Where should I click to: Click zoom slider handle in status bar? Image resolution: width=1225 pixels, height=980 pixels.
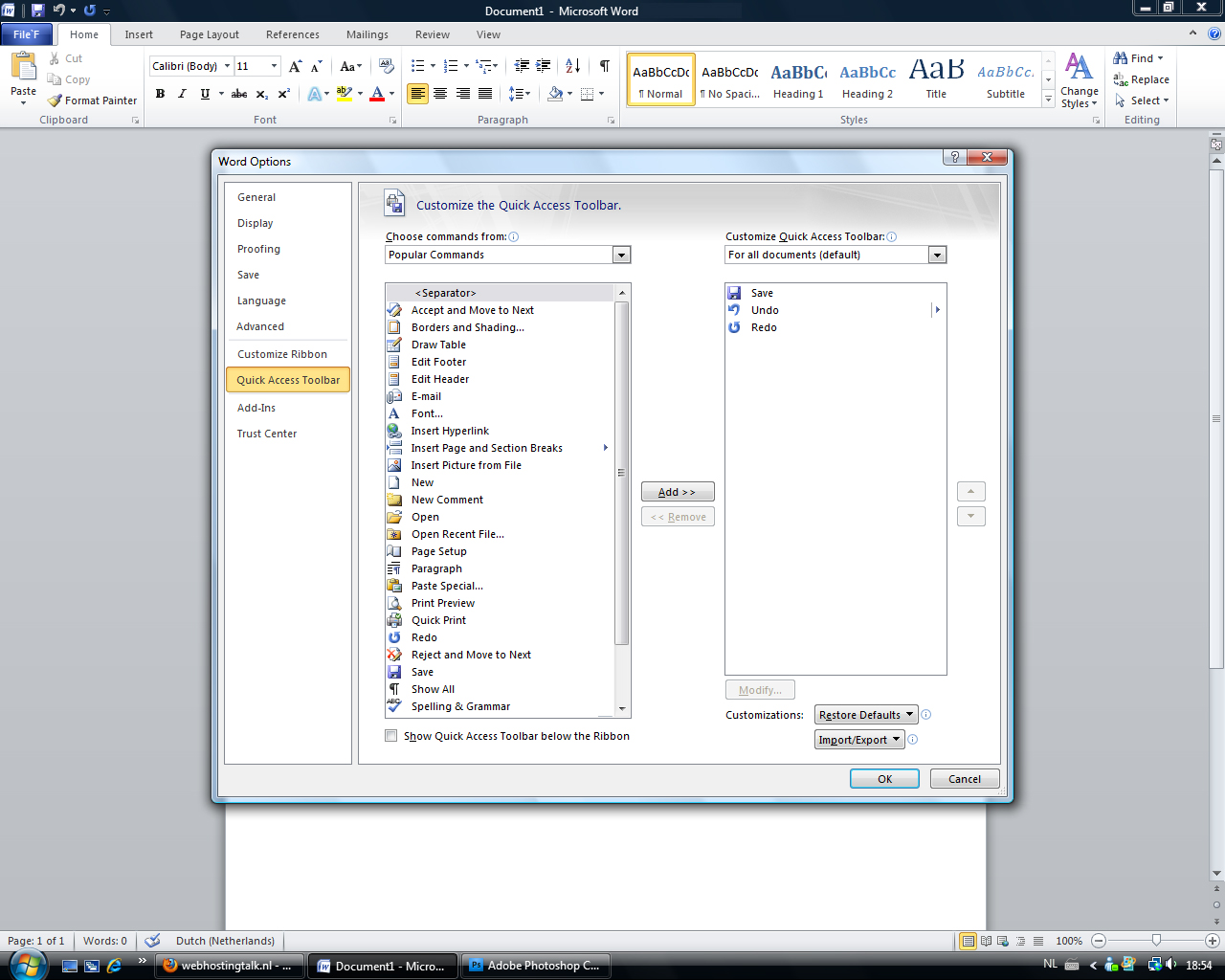tap(1156, 941)
